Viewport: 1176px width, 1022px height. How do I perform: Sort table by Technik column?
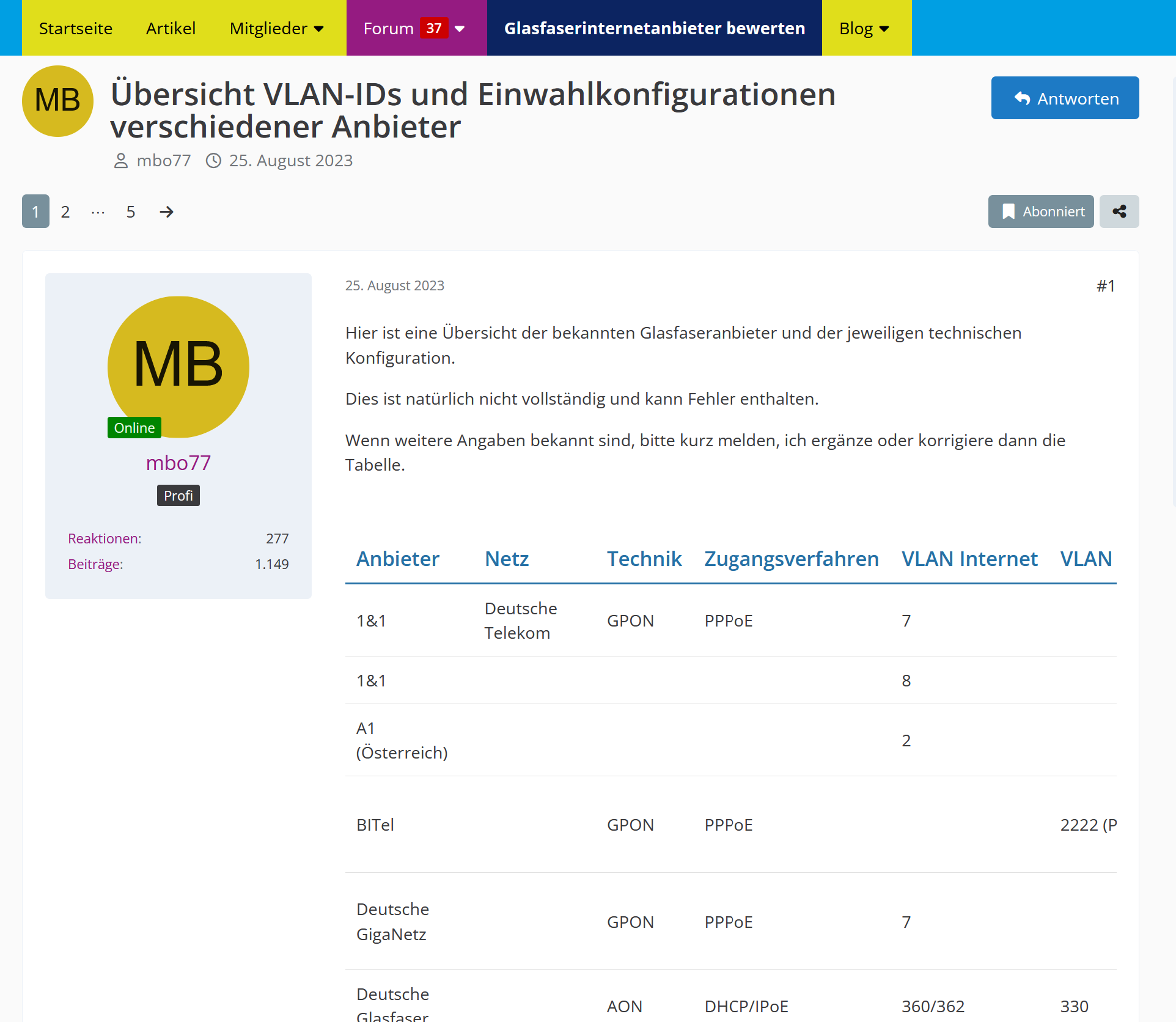[644, 559]
